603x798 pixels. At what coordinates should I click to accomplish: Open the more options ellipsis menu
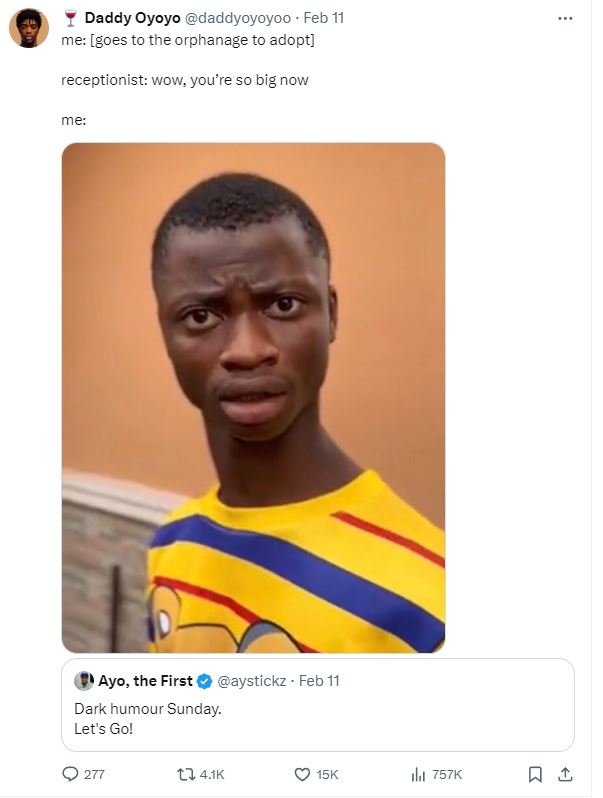pos(566,18)
